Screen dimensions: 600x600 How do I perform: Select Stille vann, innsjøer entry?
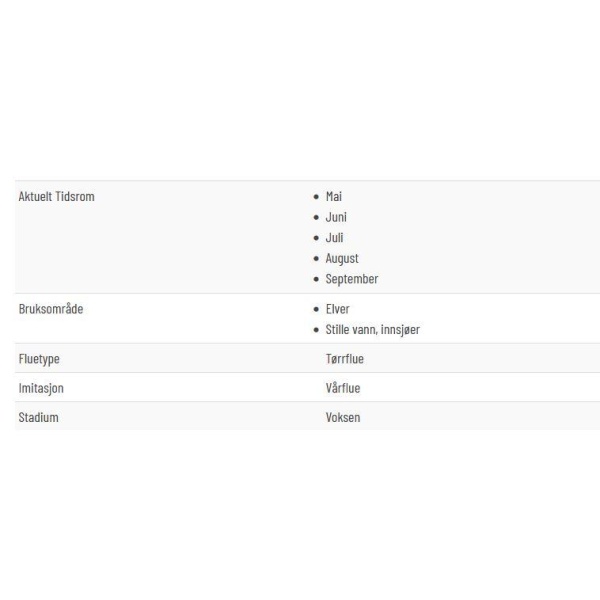click(372, 329)
